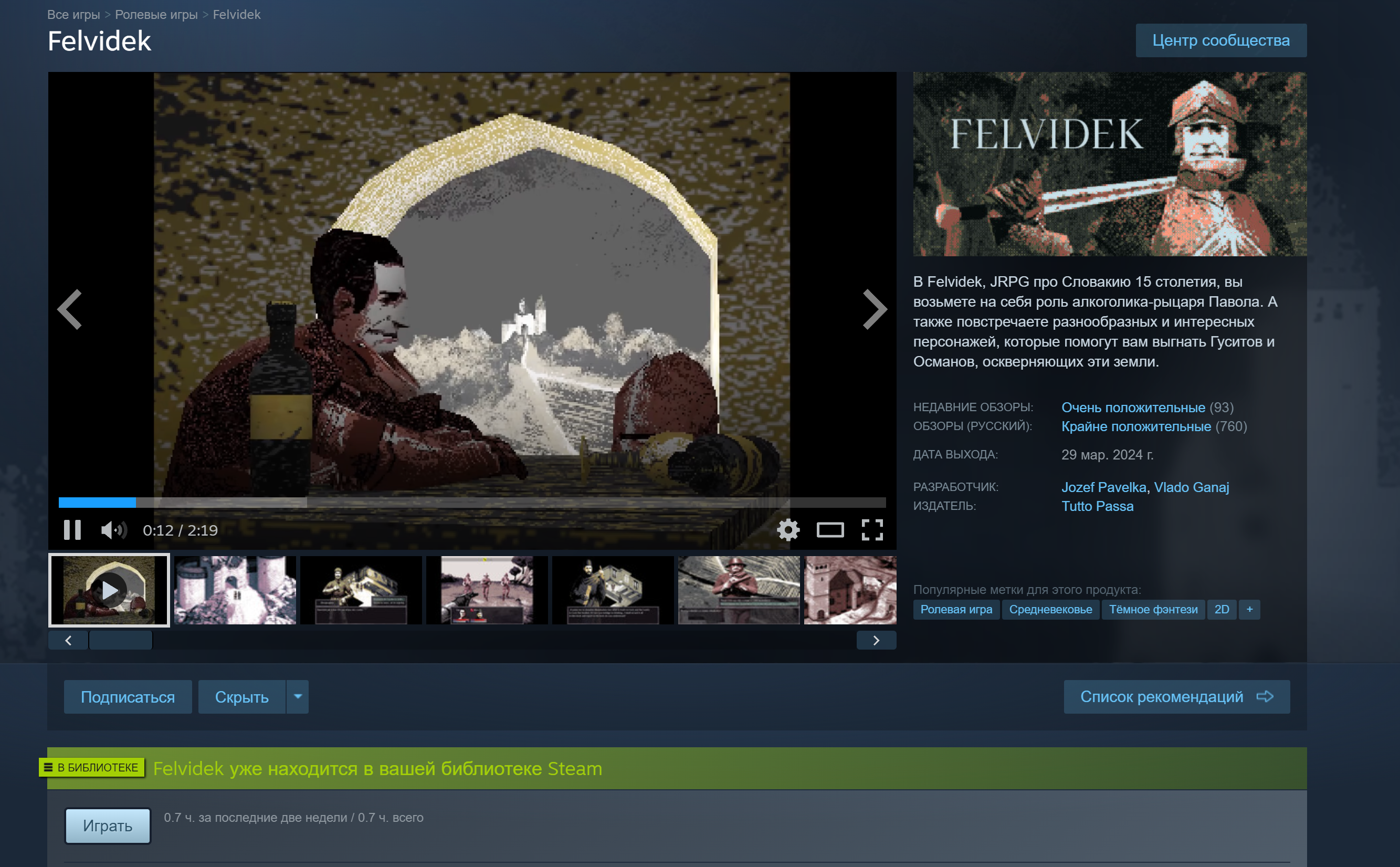Viewport: 1400px width, 867px height.
Task: Click the release date 29 мар. 2024 г.
Action: [1107, 455]
